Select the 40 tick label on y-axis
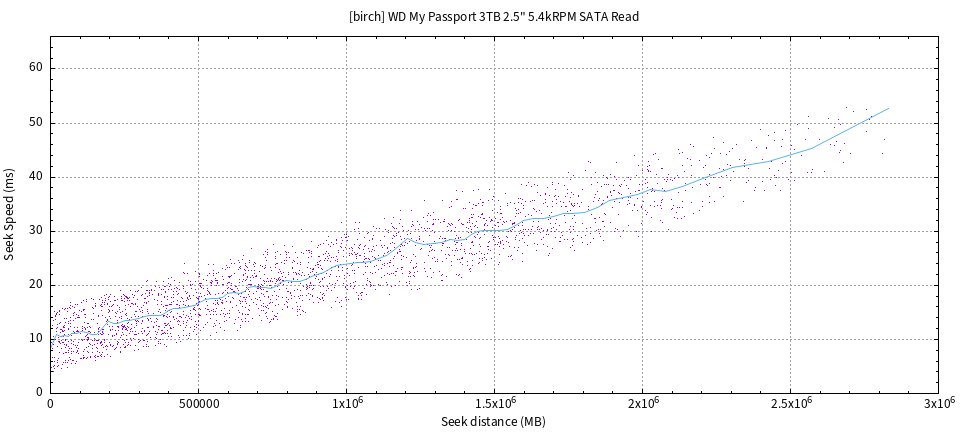The width and height of the screenshot is (960, 432). pos(34,177)
